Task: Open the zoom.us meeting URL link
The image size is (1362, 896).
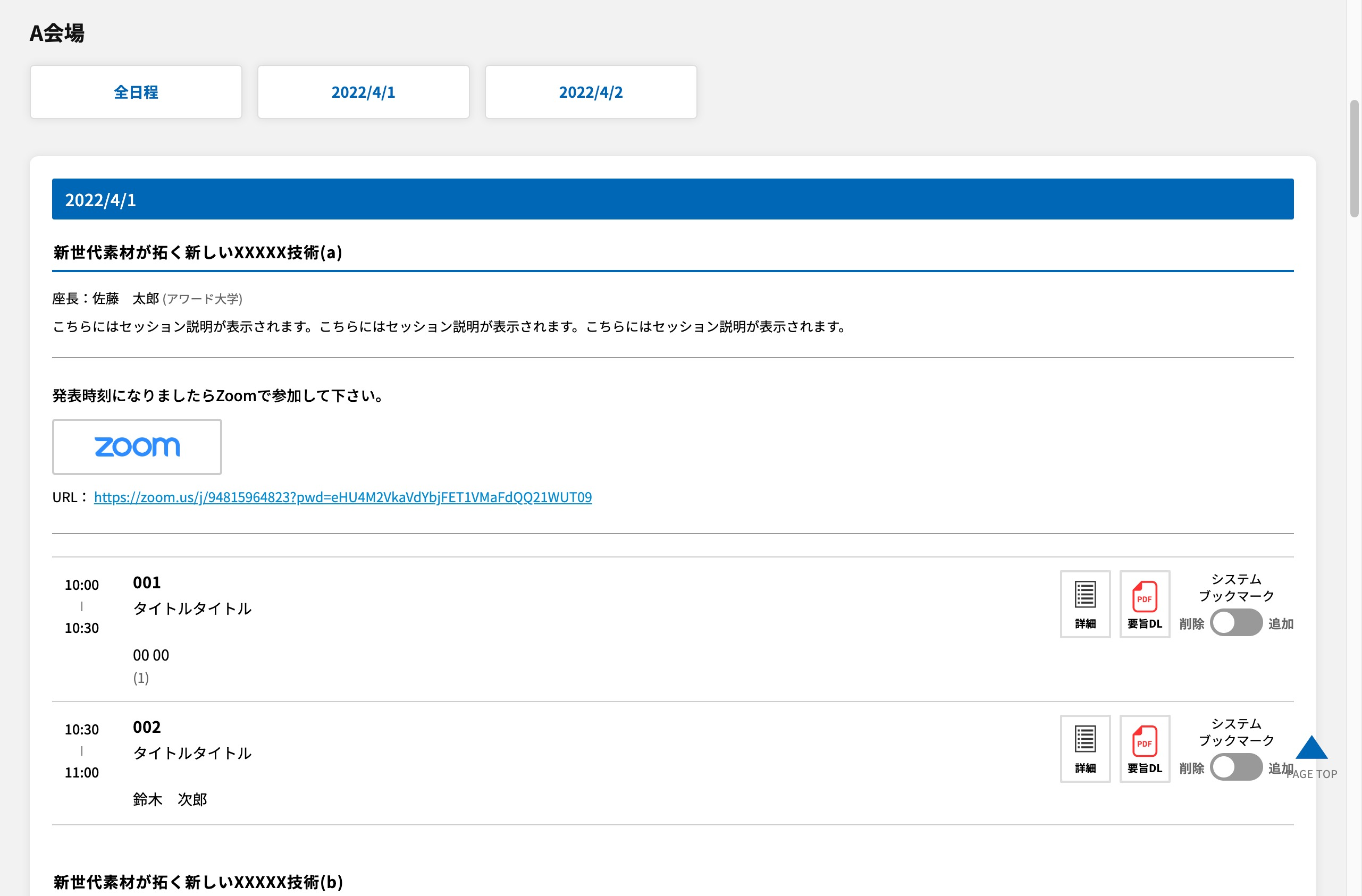Action: click(343, 497)
